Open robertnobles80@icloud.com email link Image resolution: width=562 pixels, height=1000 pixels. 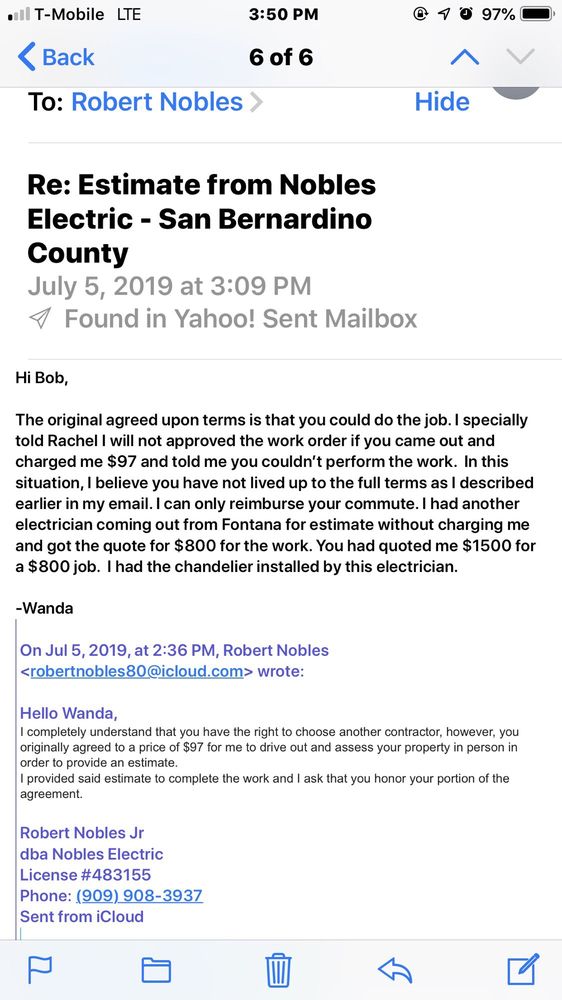[137, 672]
